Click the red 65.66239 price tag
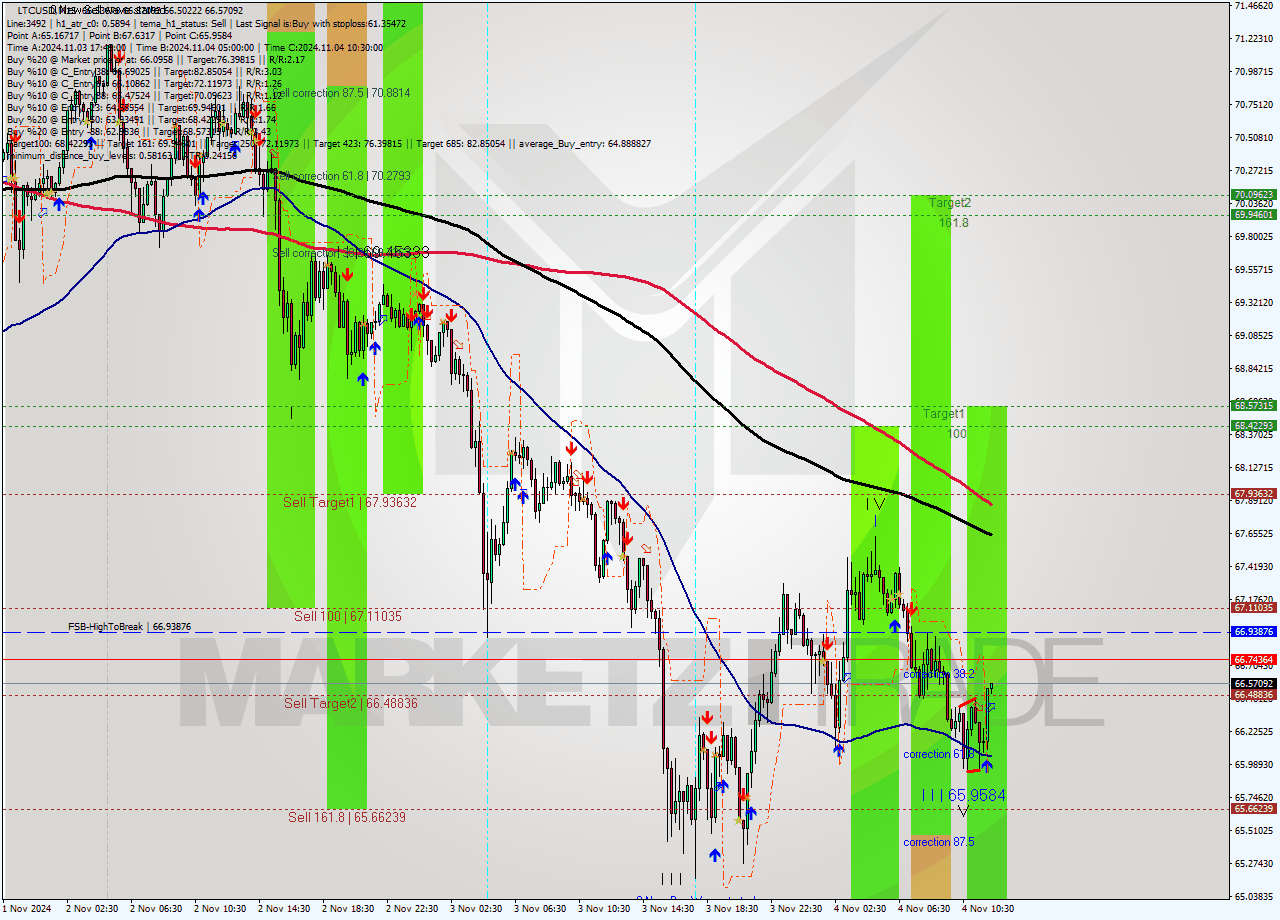Image resolution: width=1280 pixels, height=920 pixels. click(x=1253, y=809)
